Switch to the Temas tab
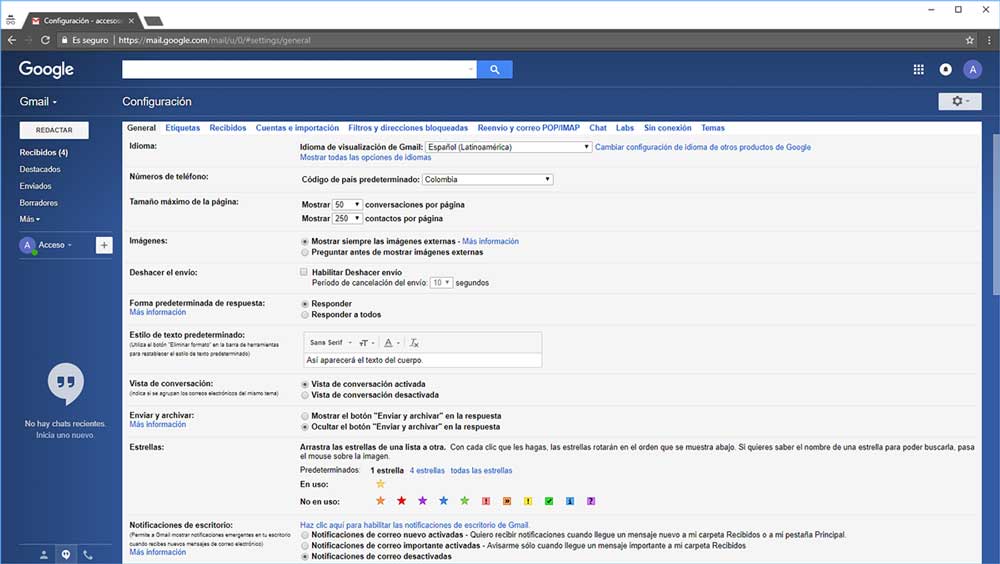Image resolution: width=1000 pixels, height=564 pixels. [713, 128]
